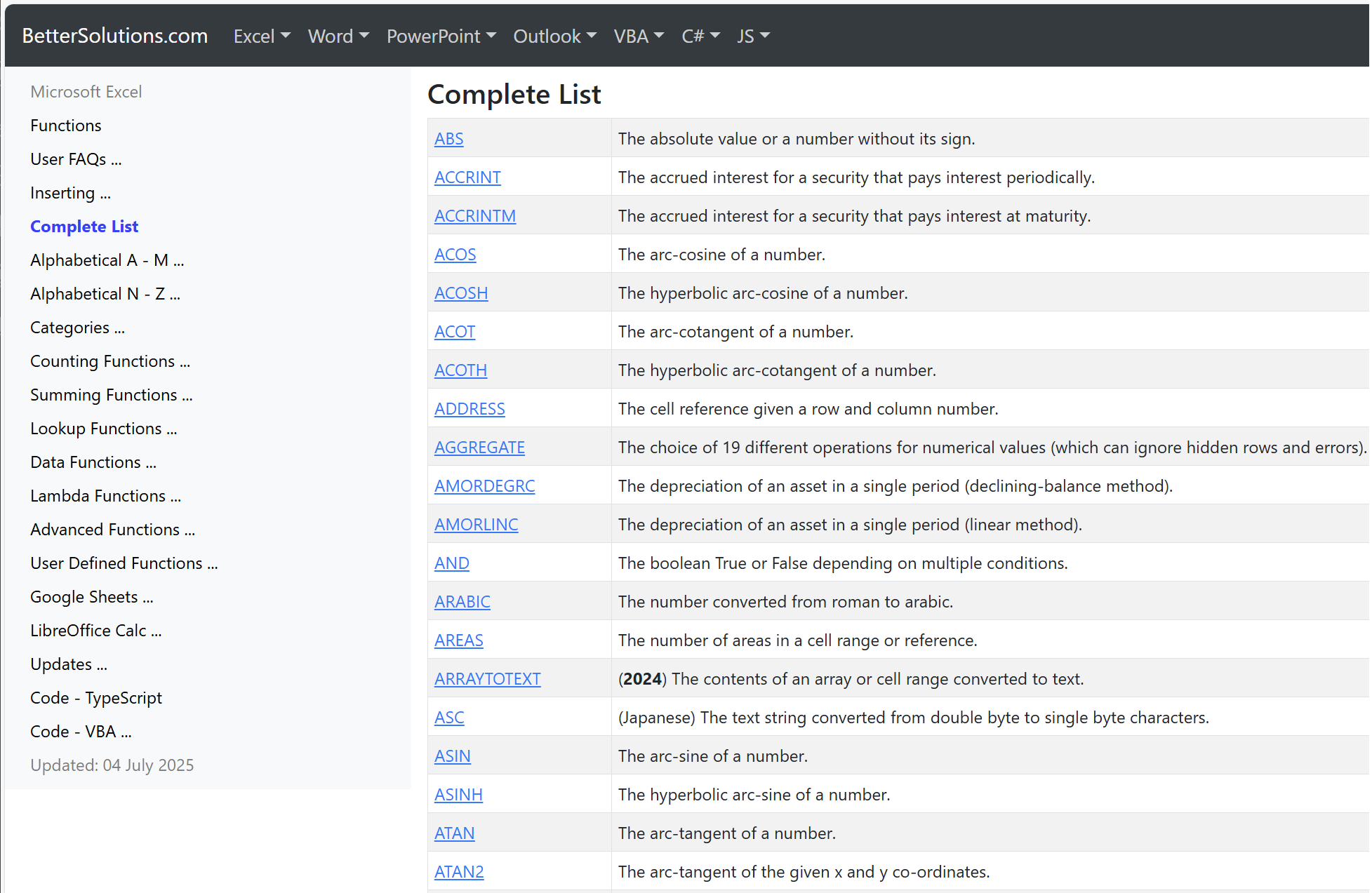Click the 'Complete List' page heading

coord(514,94)
